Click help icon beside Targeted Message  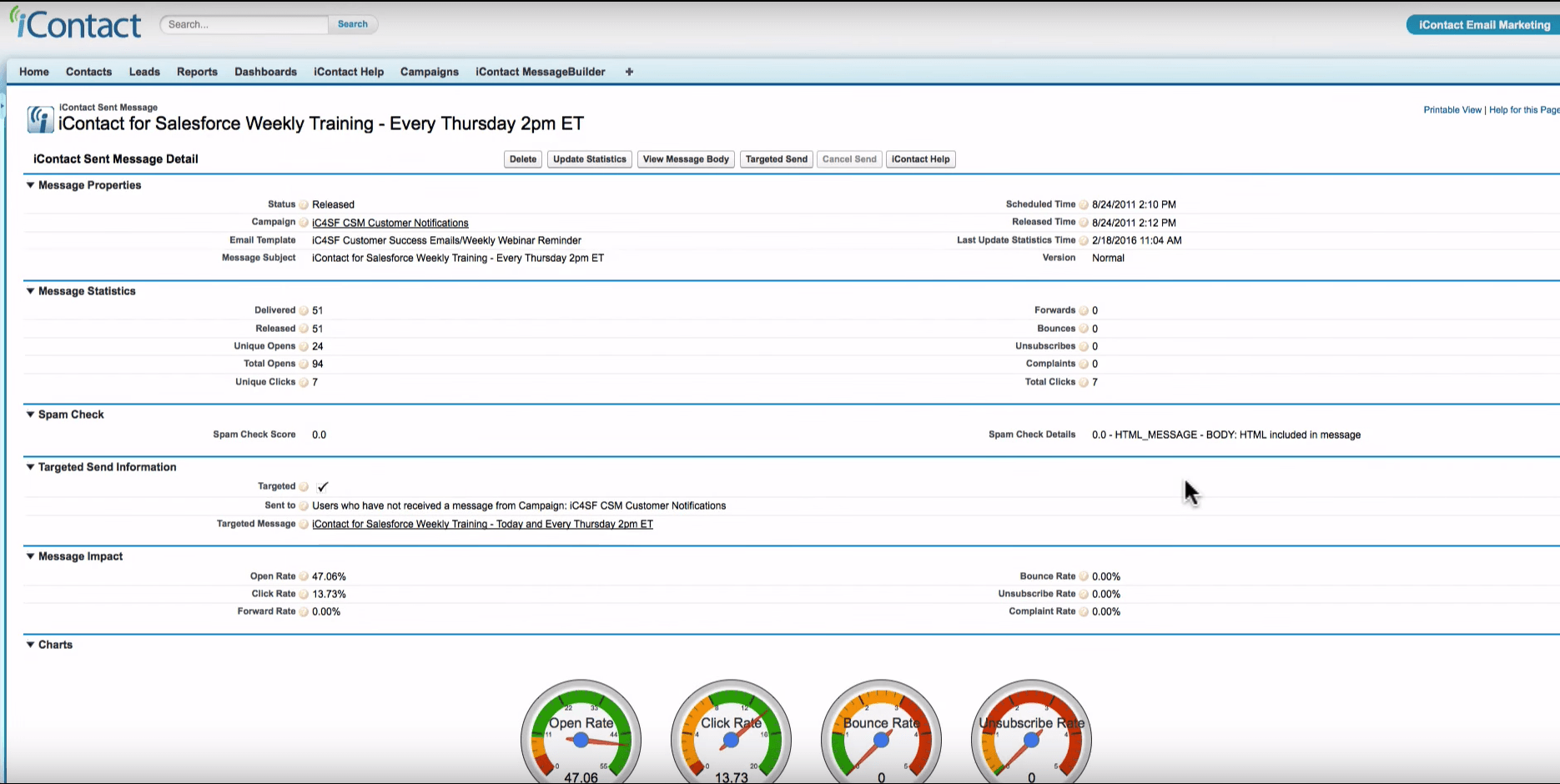click(304, 525)
